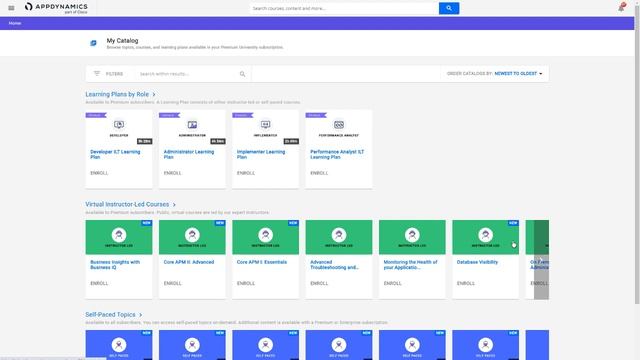Click the Implementer role icon
Image resolution: width=640 pixels, height=360 pixels.
coord(265,124)
